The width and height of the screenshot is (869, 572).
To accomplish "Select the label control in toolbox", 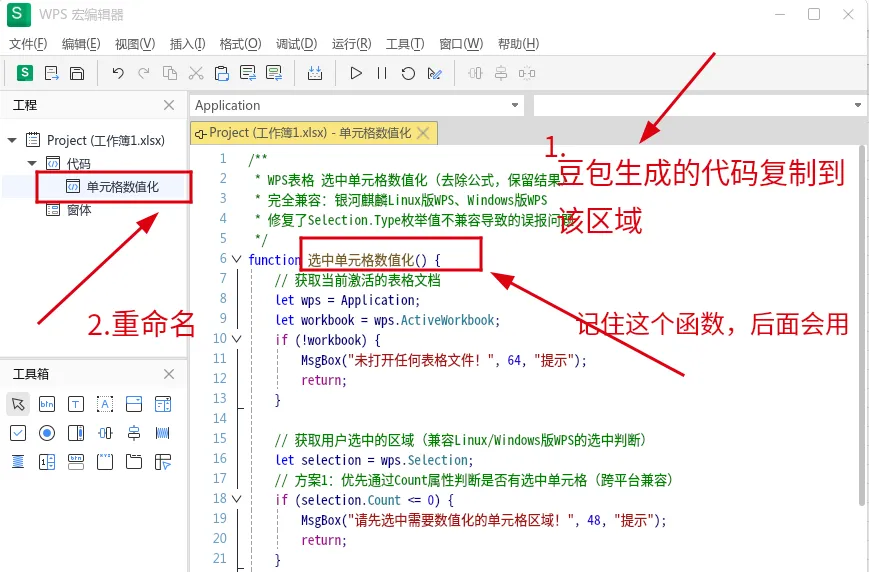I will (x=105, y=404).
